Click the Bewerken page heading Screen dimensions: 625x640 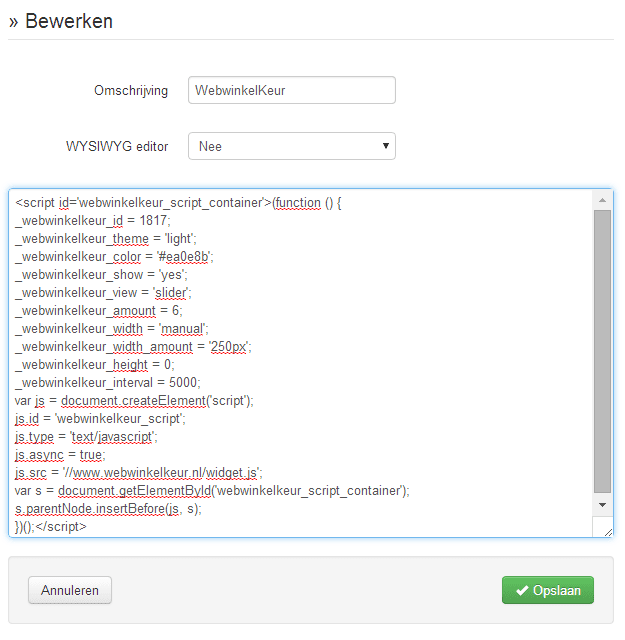click(x=68, y=21)
